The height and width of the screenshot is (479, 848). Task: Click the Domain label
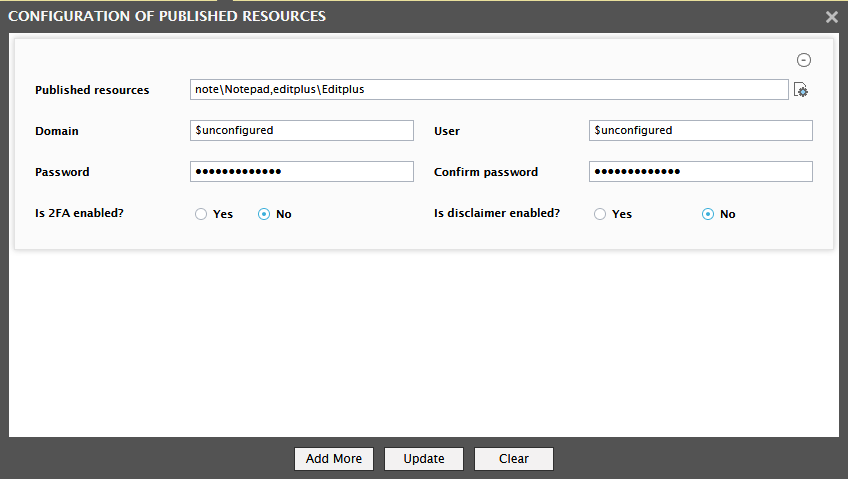point(57,131)
